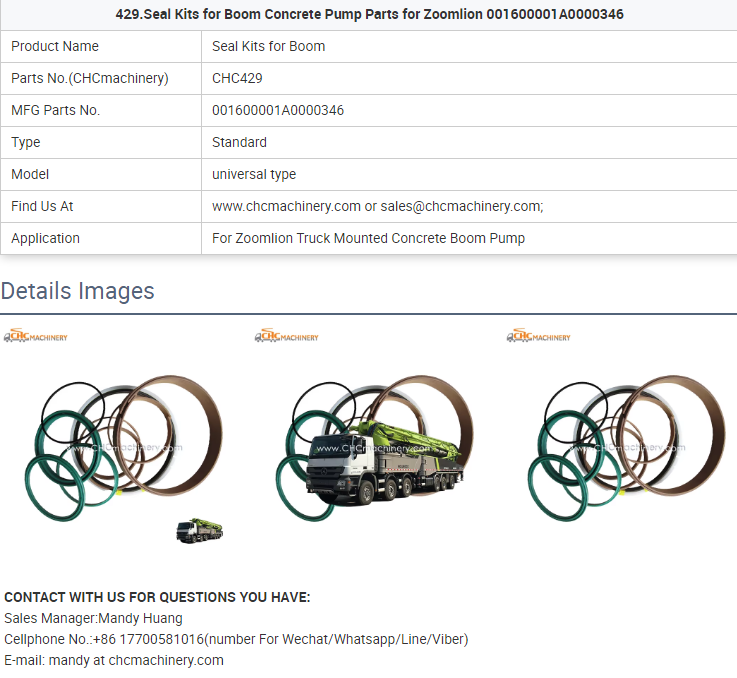Click the CHC Machinery logo above the truck-free seal image
737x678 pixels.
[x=539, y=337]
